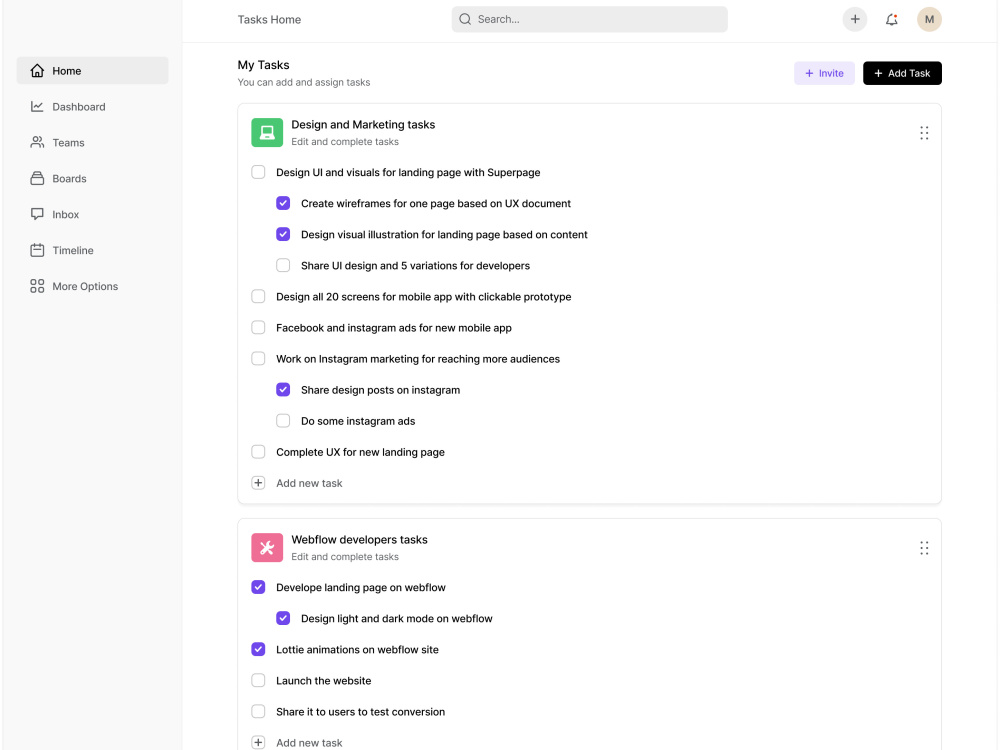Check Design all 20 screens for mobile app

[x=258, y=297]
